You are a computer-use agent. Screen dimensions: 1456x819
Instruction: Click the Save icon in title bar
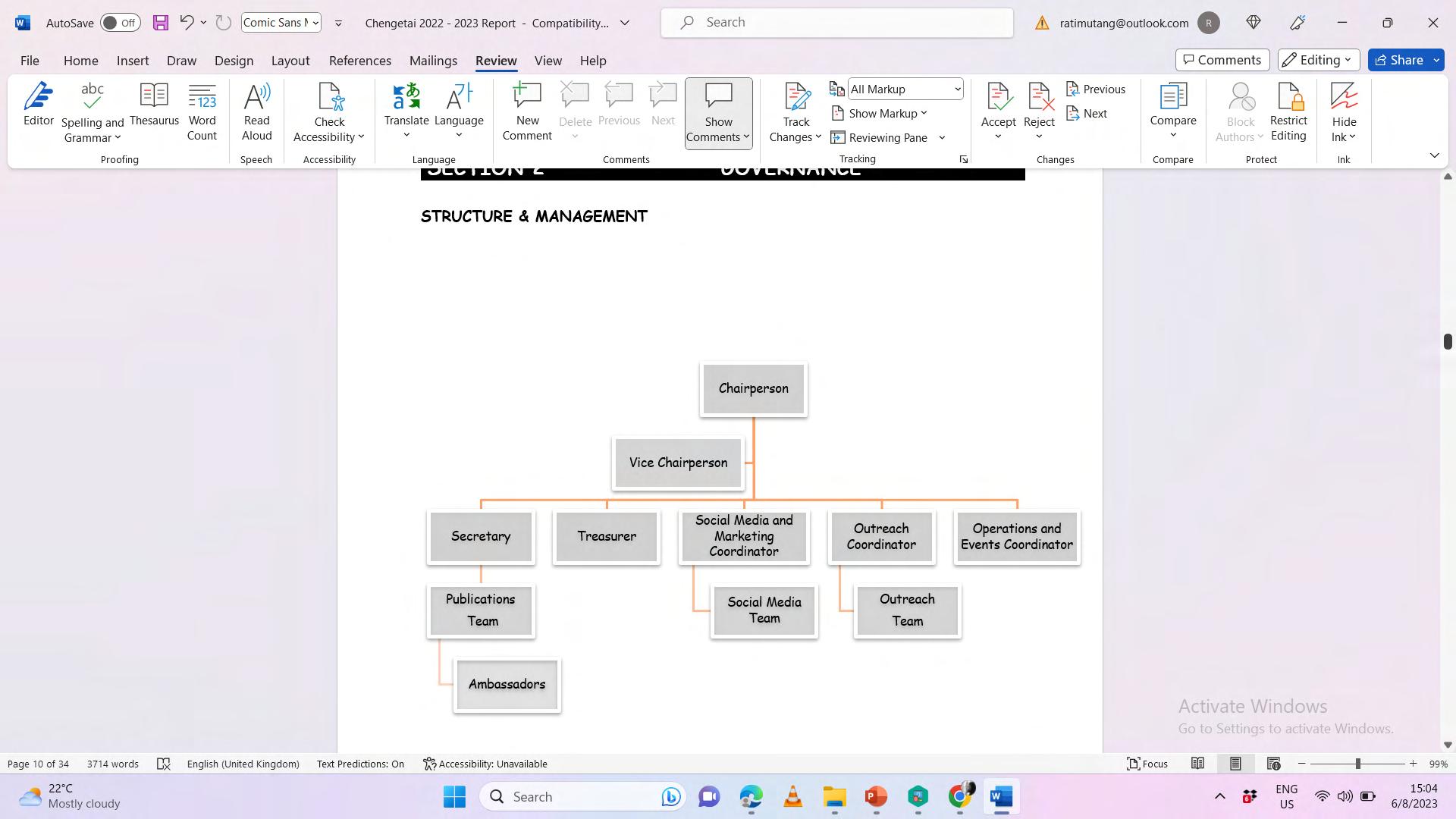coord(160,23)
